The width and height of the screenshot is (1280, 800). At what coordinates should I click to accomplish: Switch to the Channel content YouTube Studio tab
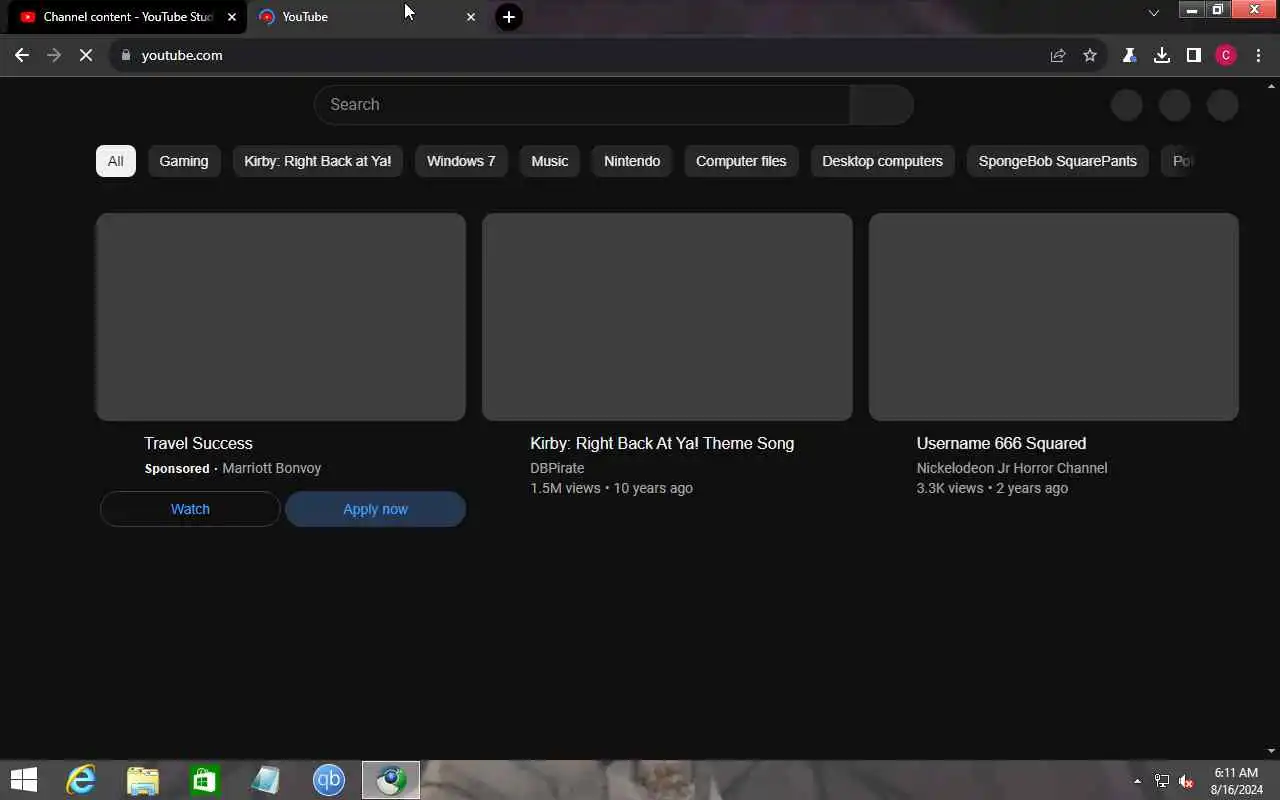(127, 17)
